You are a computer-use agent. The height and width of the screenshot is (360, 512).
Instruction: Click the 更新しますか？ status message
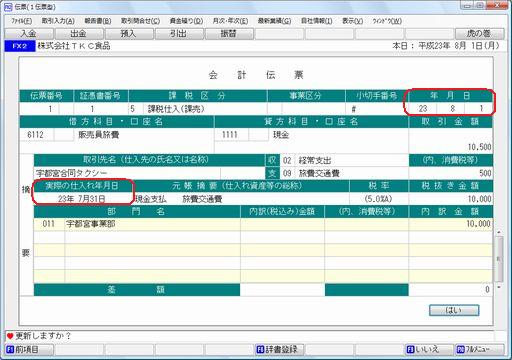tap(43, 336)
